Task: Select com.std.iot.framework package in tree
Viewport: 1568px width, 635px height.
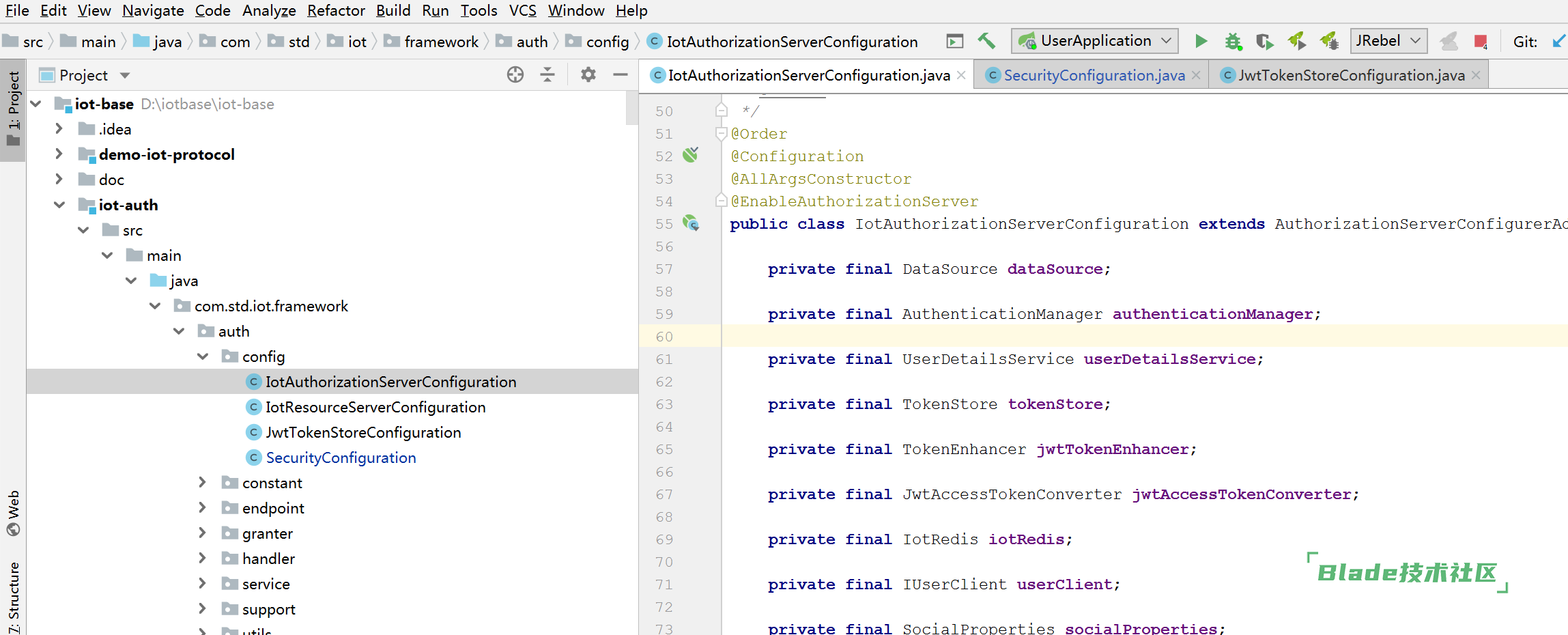Action: click(271, 306)
